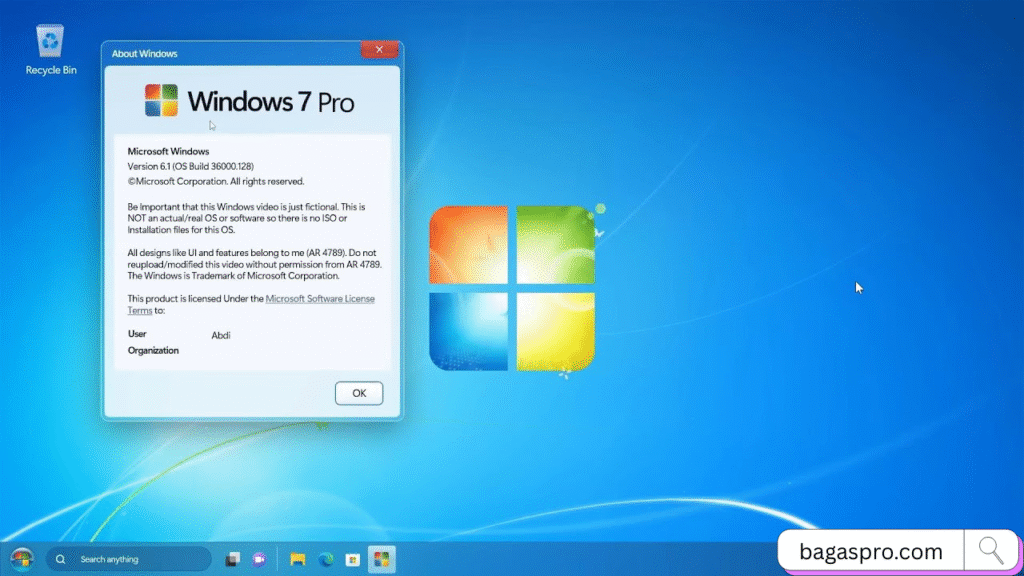Click the user name Abdi in the dialog
Image resolution: width=1024 pixels, height=576 pixels.
click(221, 335)
